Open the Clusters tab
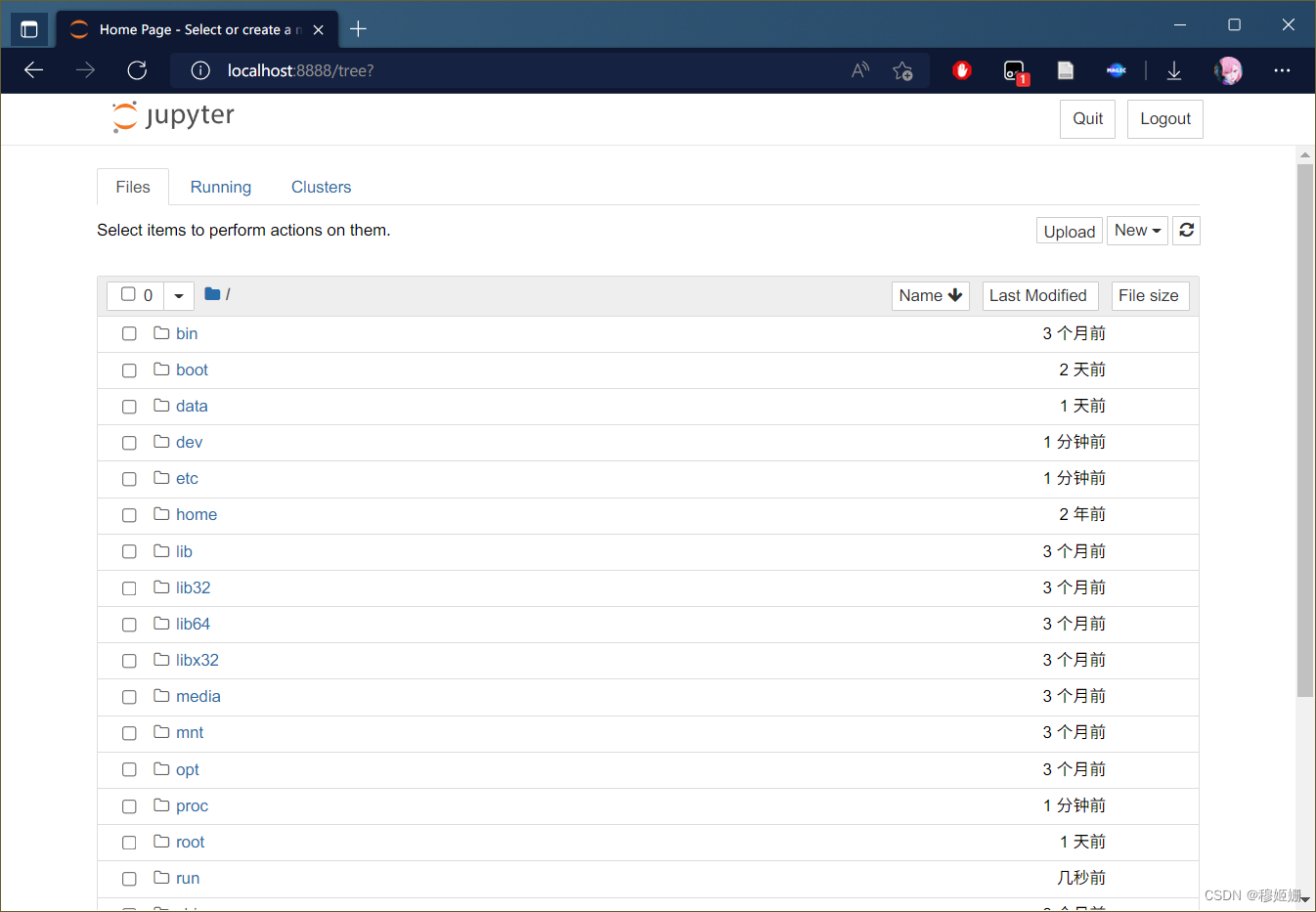1316x912 pixels. (321, 187)
